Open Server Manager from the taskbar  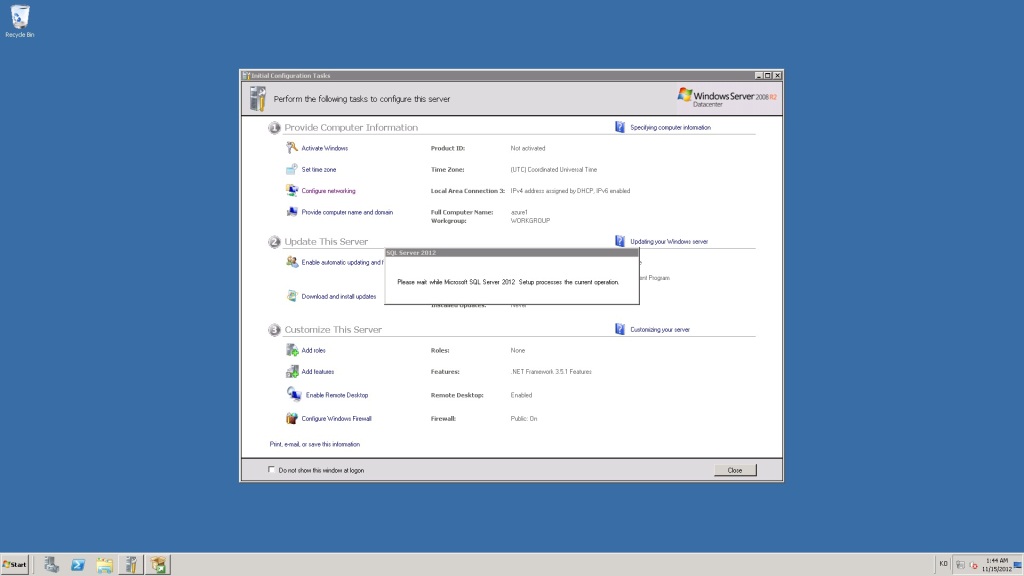(x=52, y=564)
